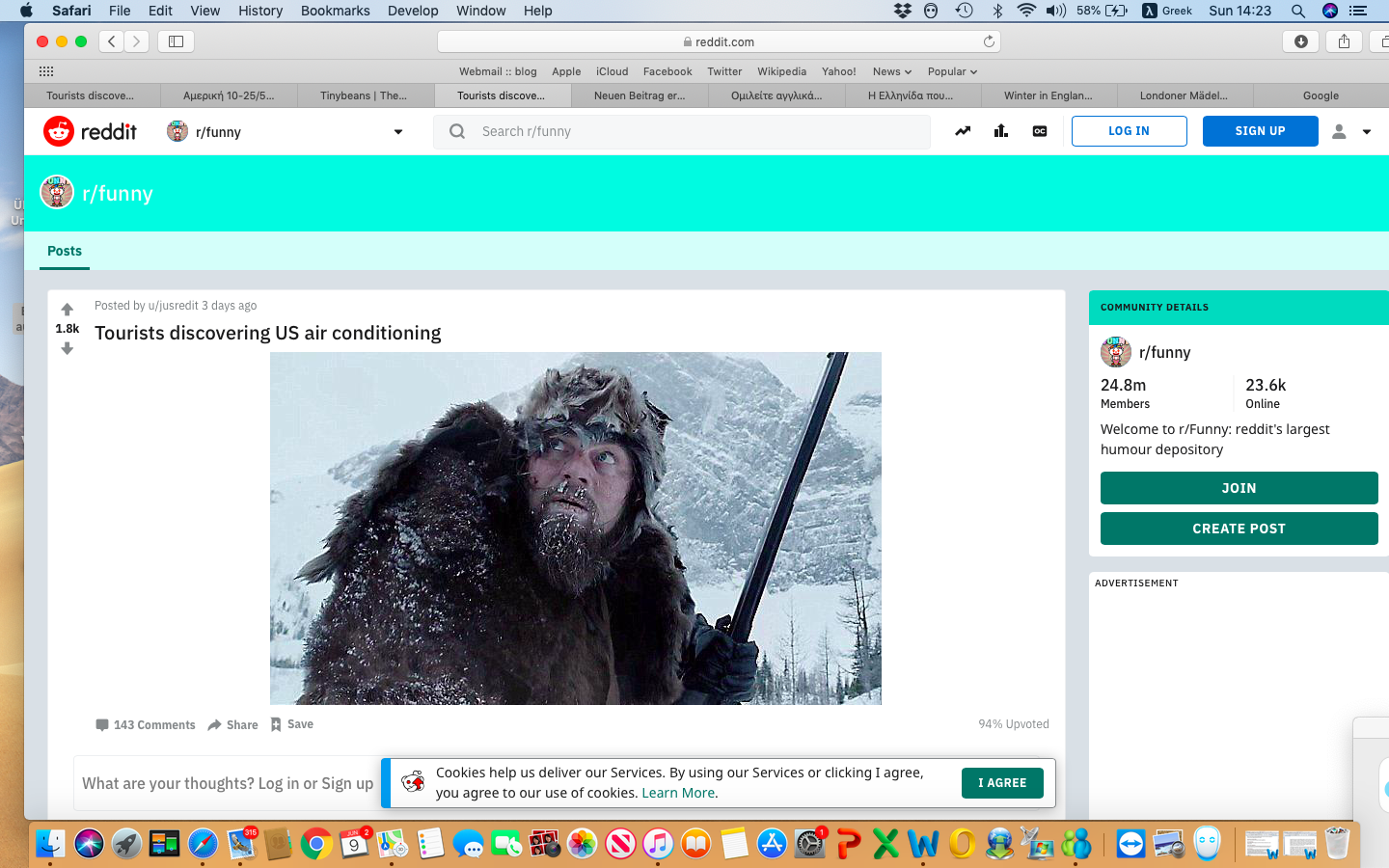The height and width of the screenshot is (868, 1389).
Task: Open the All bar chart icon
Action: pyautogui.click(x=1001, y=131)
